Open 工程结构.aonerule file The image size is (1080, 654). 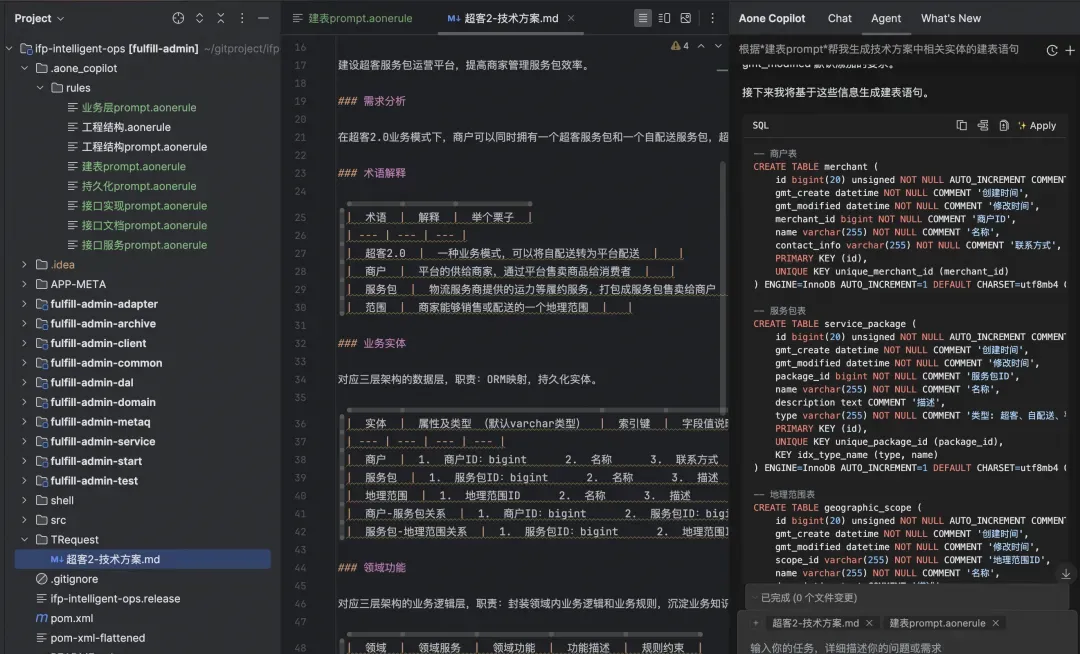pyautogui.click(x=126, y=127)
